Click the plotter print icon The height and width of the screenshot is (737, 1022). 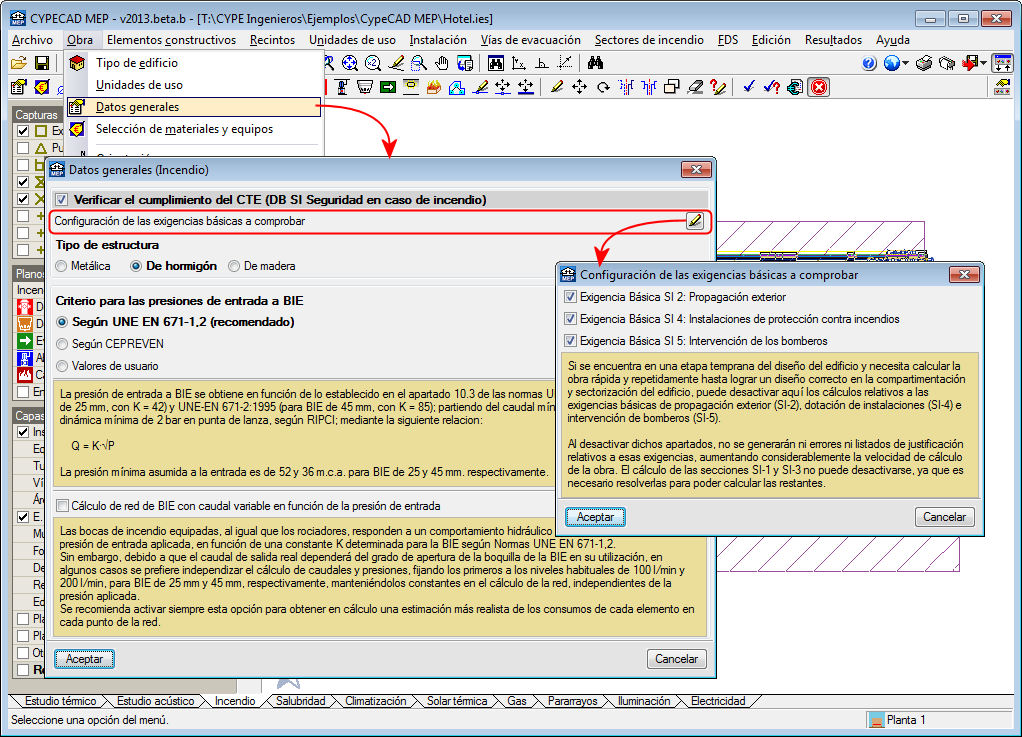(947, 63)
